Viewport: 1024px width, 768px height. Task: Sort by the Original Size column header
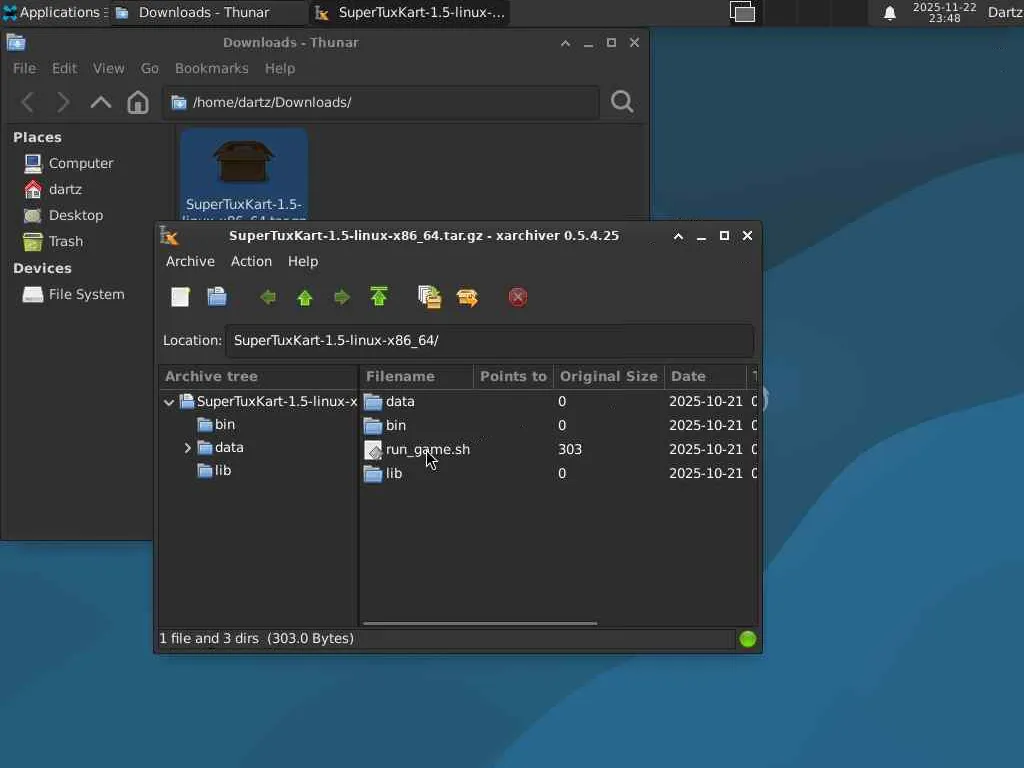click(x=609, y=377)
